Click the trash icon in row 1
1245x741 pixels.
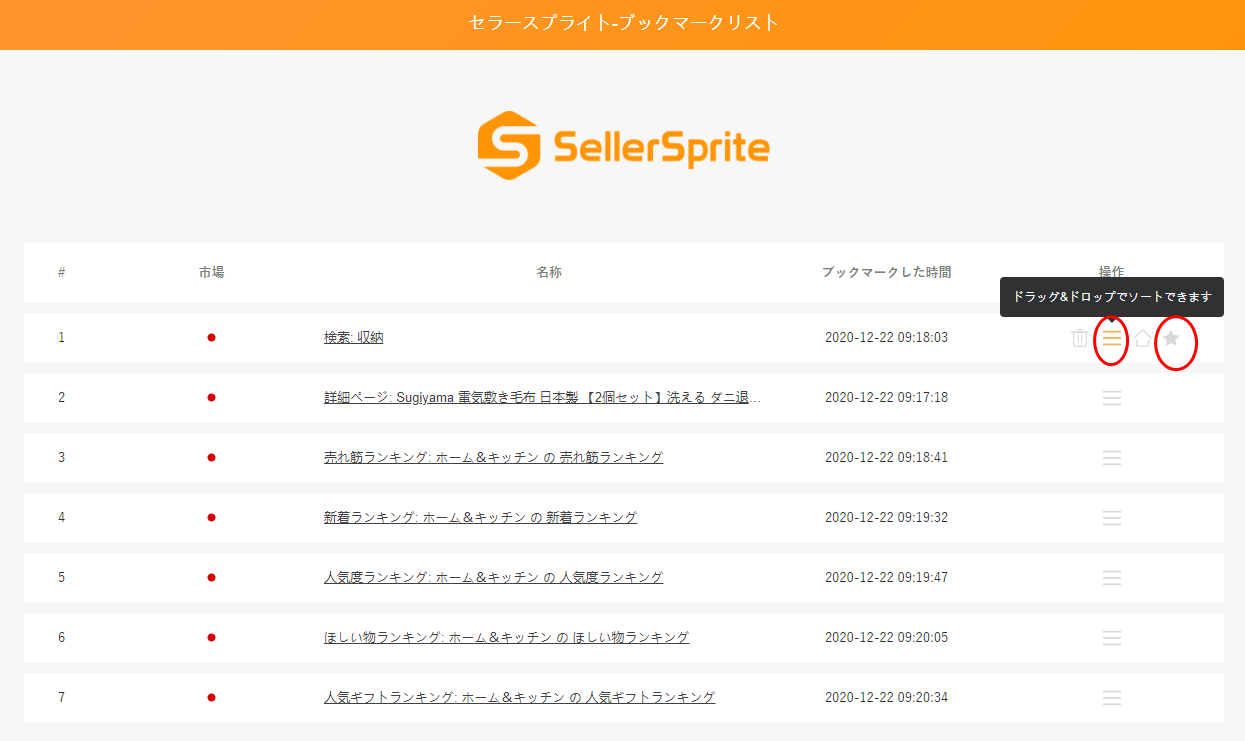pyautogui.click(x=1080, y=338)
